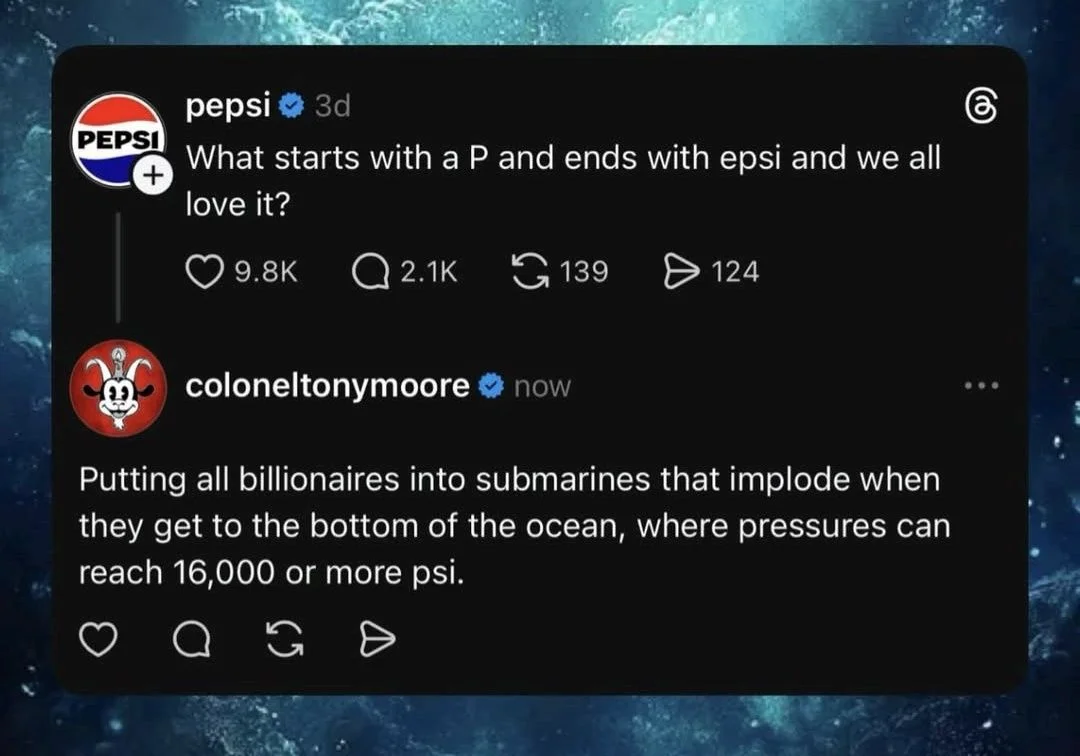Share coloneltonymoore's reply with the send icon
This screenshot has width=1080, height=756.
376,637
